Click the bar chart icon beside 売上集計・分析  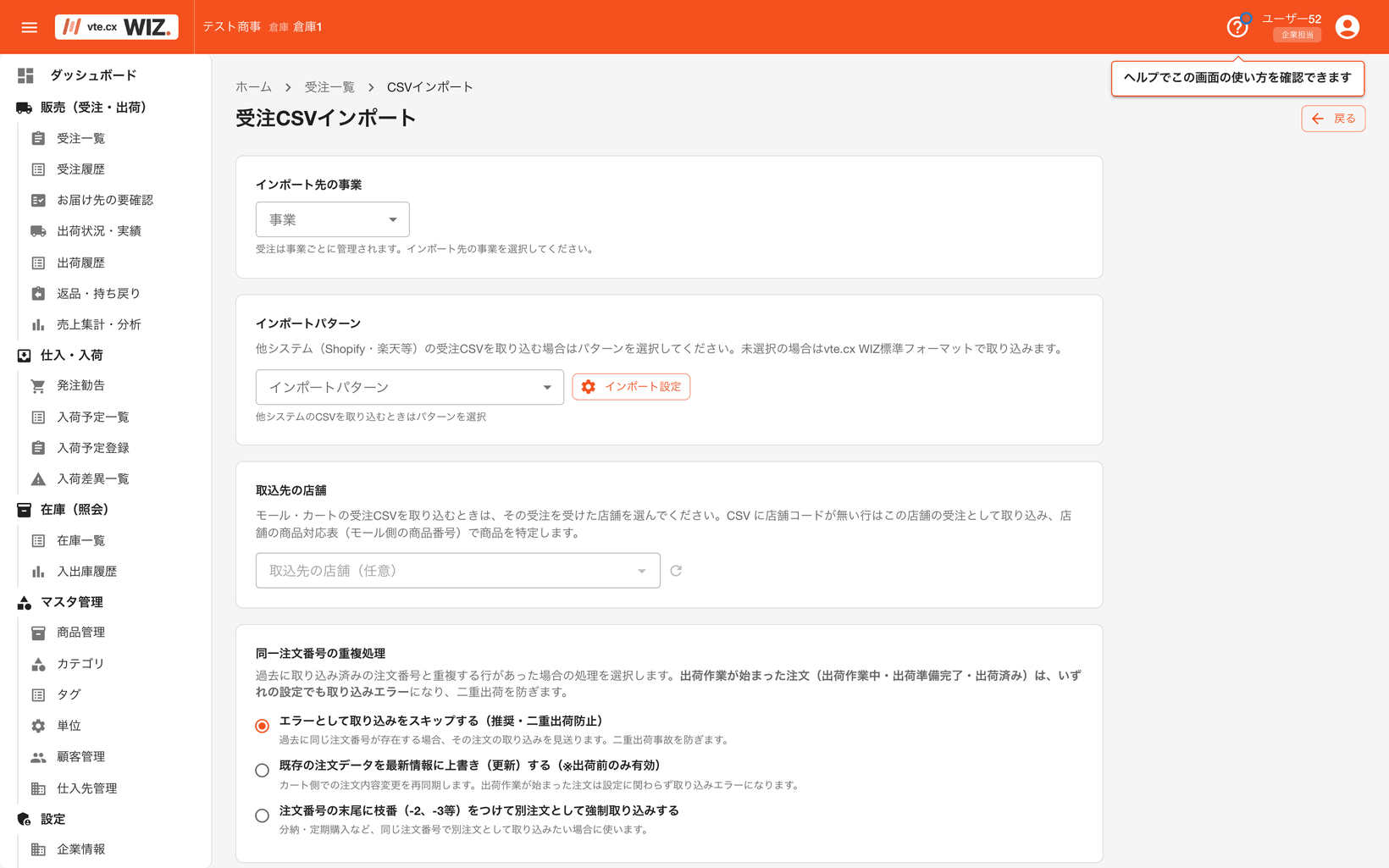click(x=38, y=324)
